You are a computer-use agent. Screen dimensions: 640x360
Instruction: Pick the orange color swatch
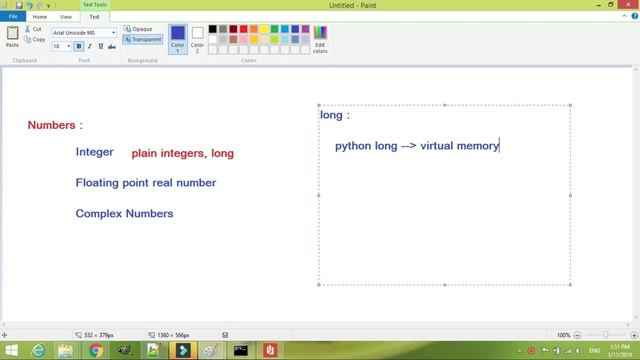(x=254, y=29)
